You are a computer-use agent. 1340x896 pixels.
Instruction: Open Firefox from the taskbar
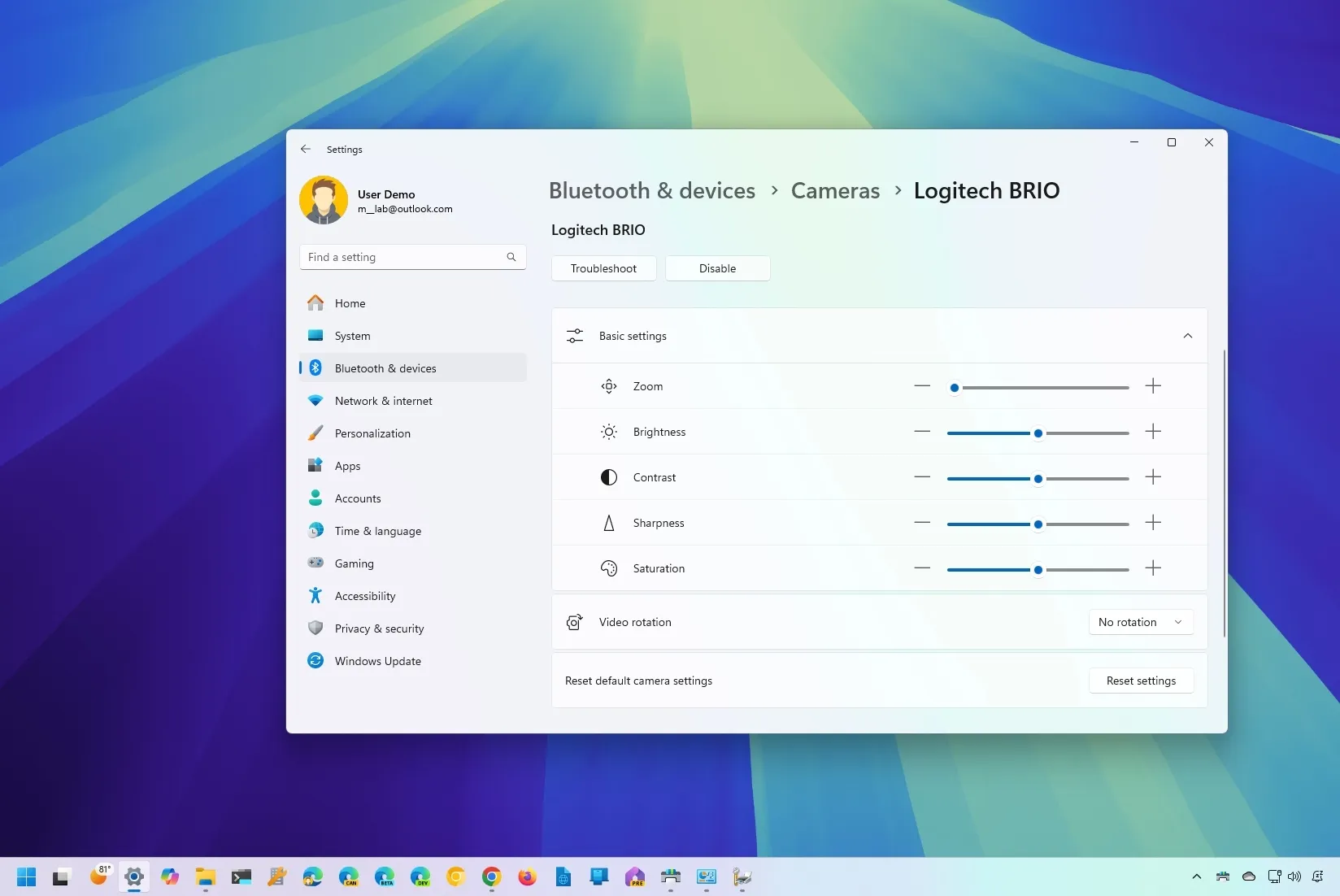[x=527, y=878]
